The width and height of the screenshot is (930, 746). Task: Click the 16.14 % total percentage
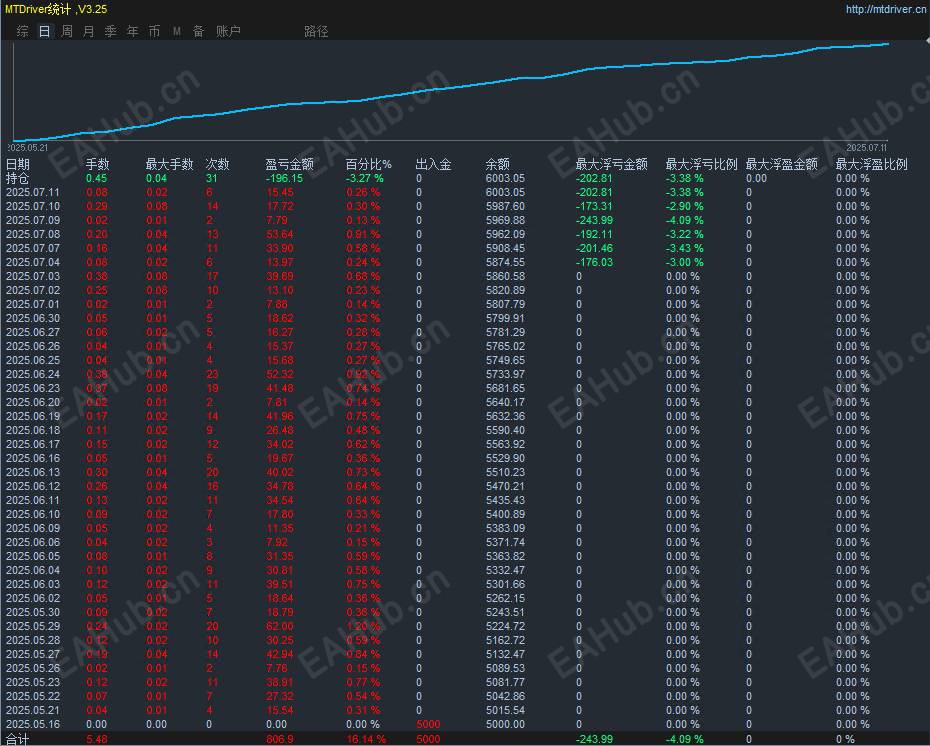pos(366,739)
